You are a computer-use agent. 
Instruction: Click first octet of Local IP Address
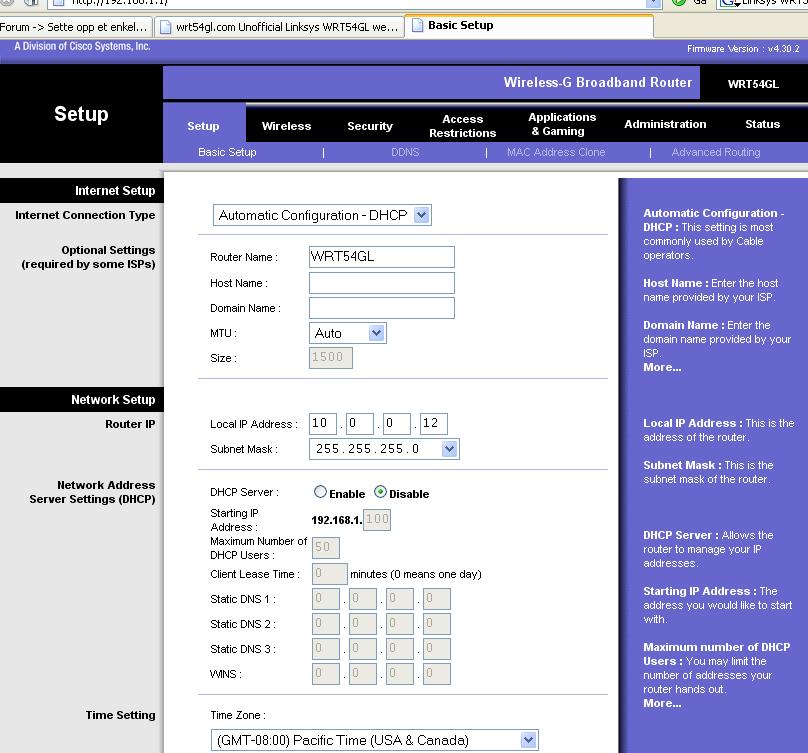pyautogui.click(x=323, y=424)
